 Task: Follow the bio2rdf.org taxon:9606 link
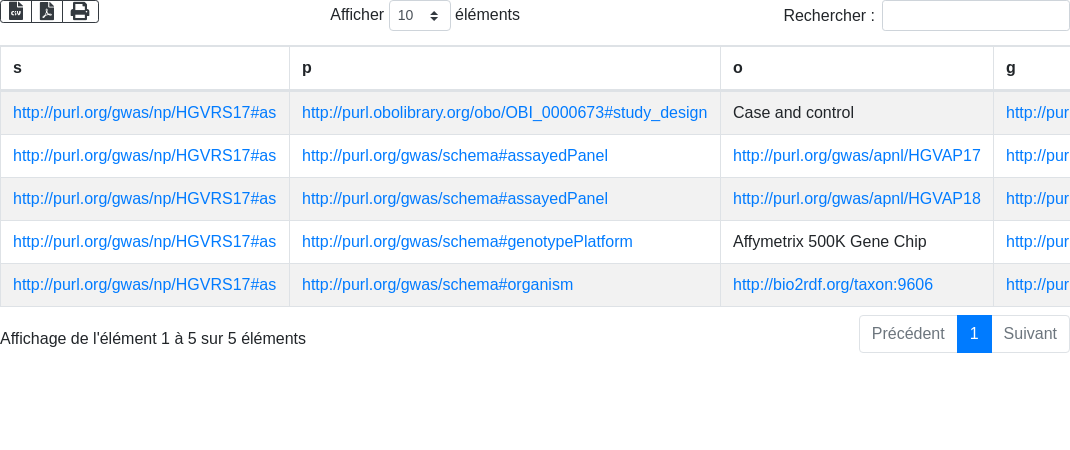[832, 285]
